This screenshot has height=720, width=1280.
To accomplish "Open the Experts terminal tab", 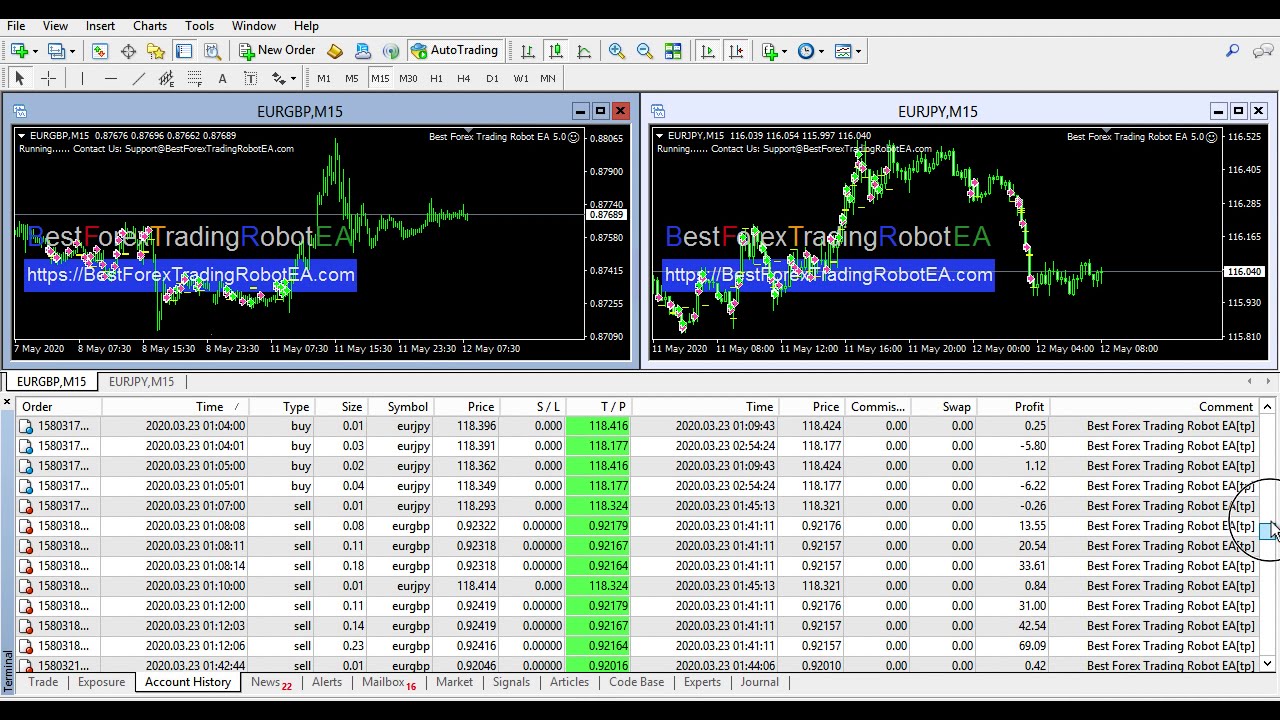I will [x=702, y=682].
